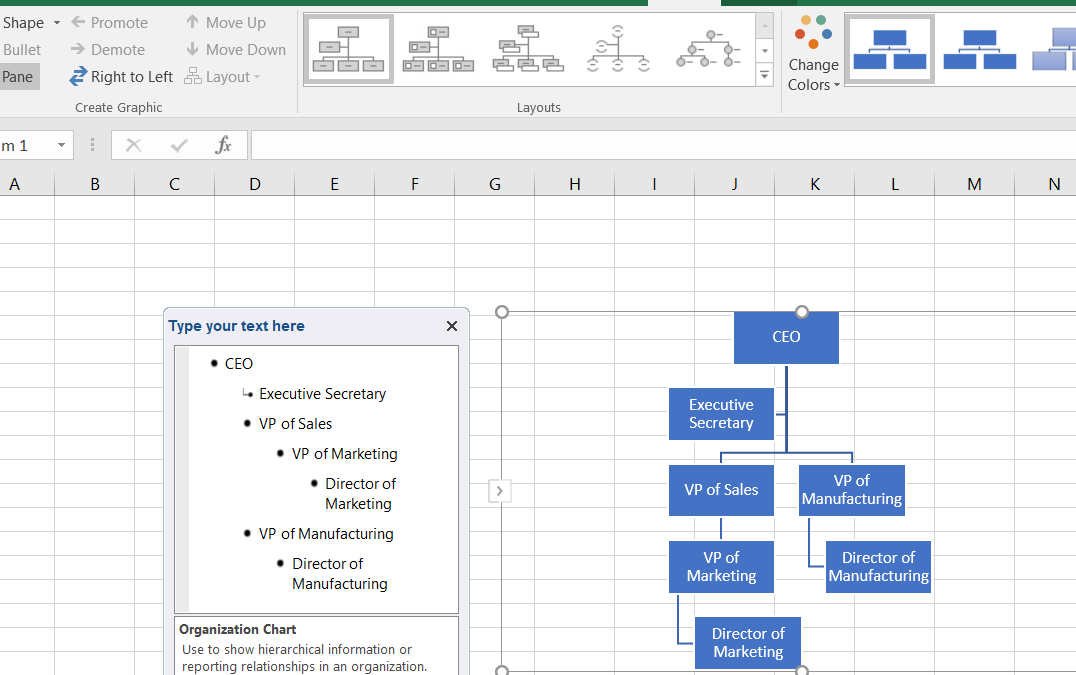Select column F header

(414, 184)
